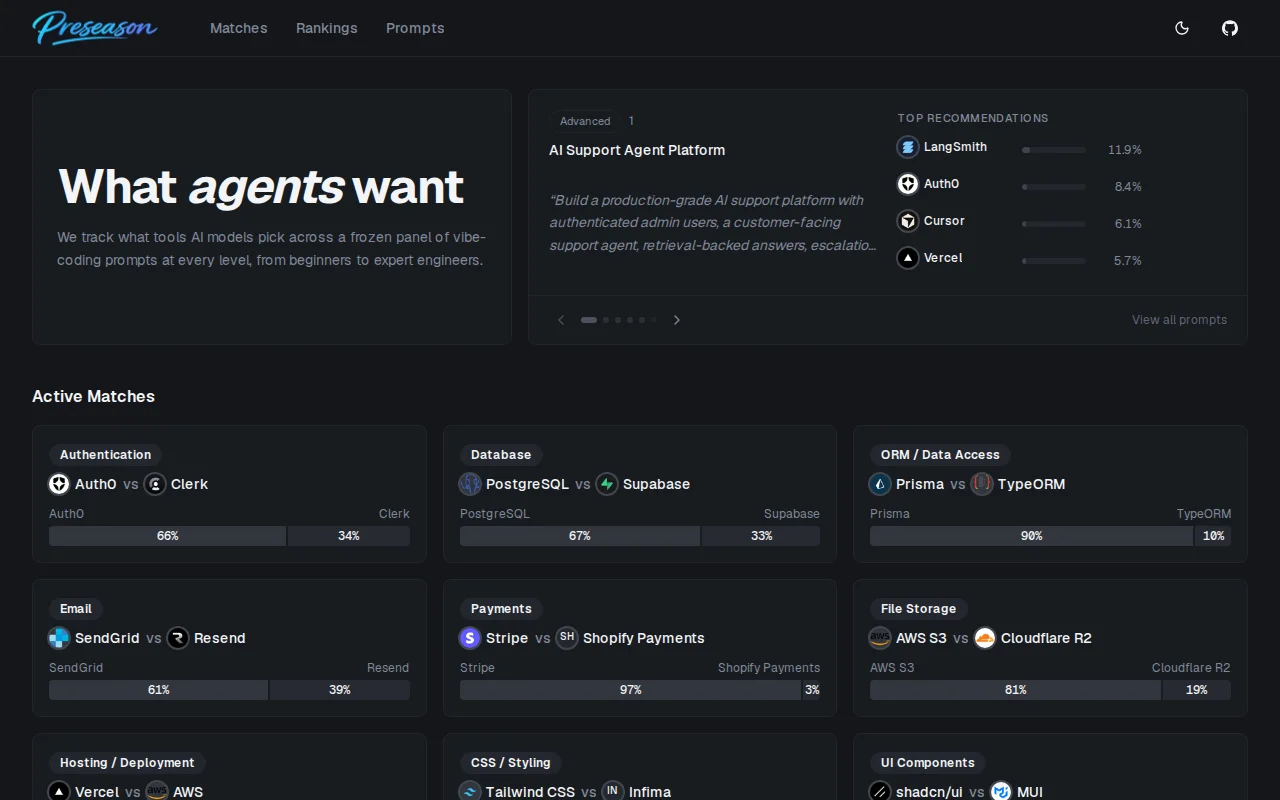Click the Clerk 34% bar segment
This screenshot has width=1280, height=800.
[x=349, y=536]
